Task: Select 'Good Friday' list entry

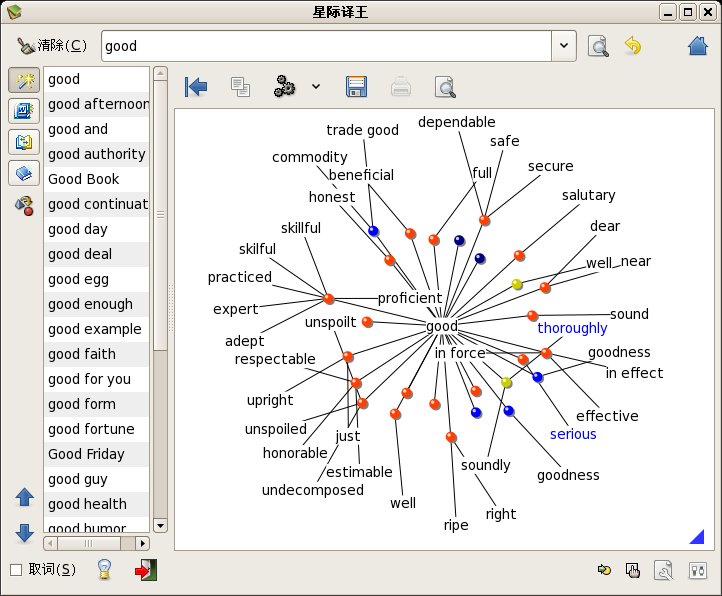Action: click(96, 454)
